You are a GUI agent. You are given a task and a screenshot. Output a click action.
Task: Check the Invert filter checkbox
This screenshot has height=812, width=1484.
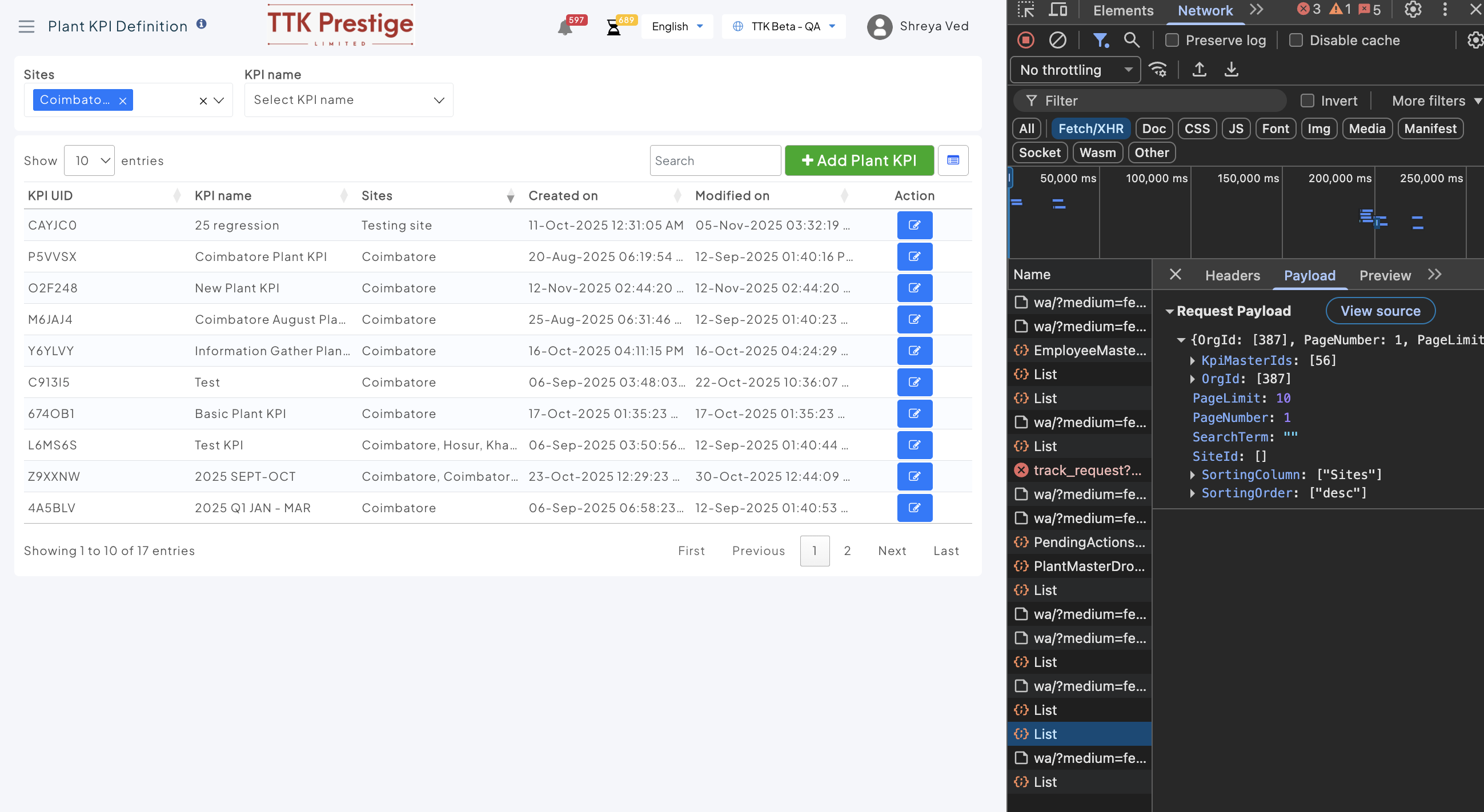(x=1307, y=101)
